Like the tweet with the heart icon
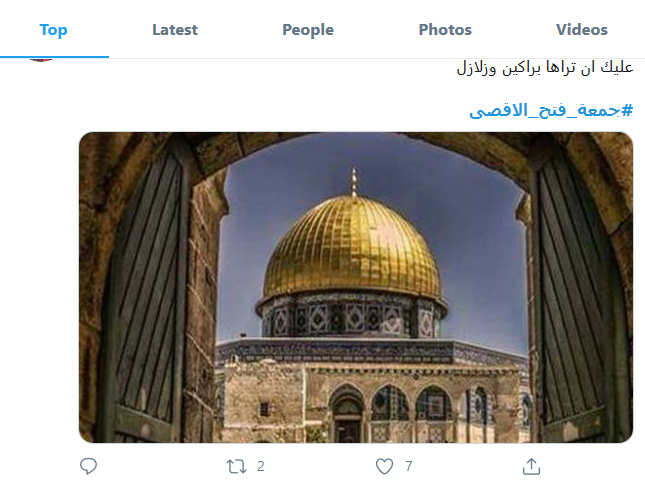The width and height of the screenshot is (645, 481). pyautogui.click(x=384, y=466)
